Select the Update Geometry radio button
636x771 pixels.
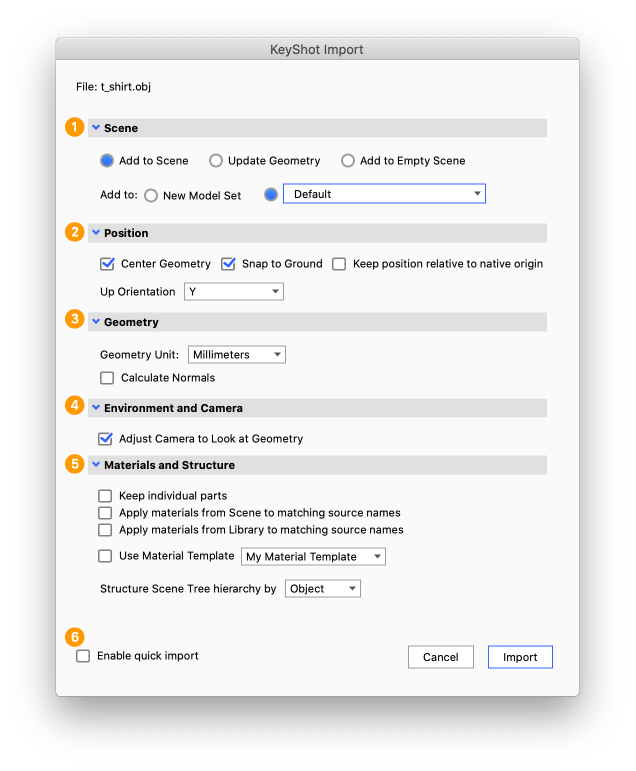click(x=216, y=161)
